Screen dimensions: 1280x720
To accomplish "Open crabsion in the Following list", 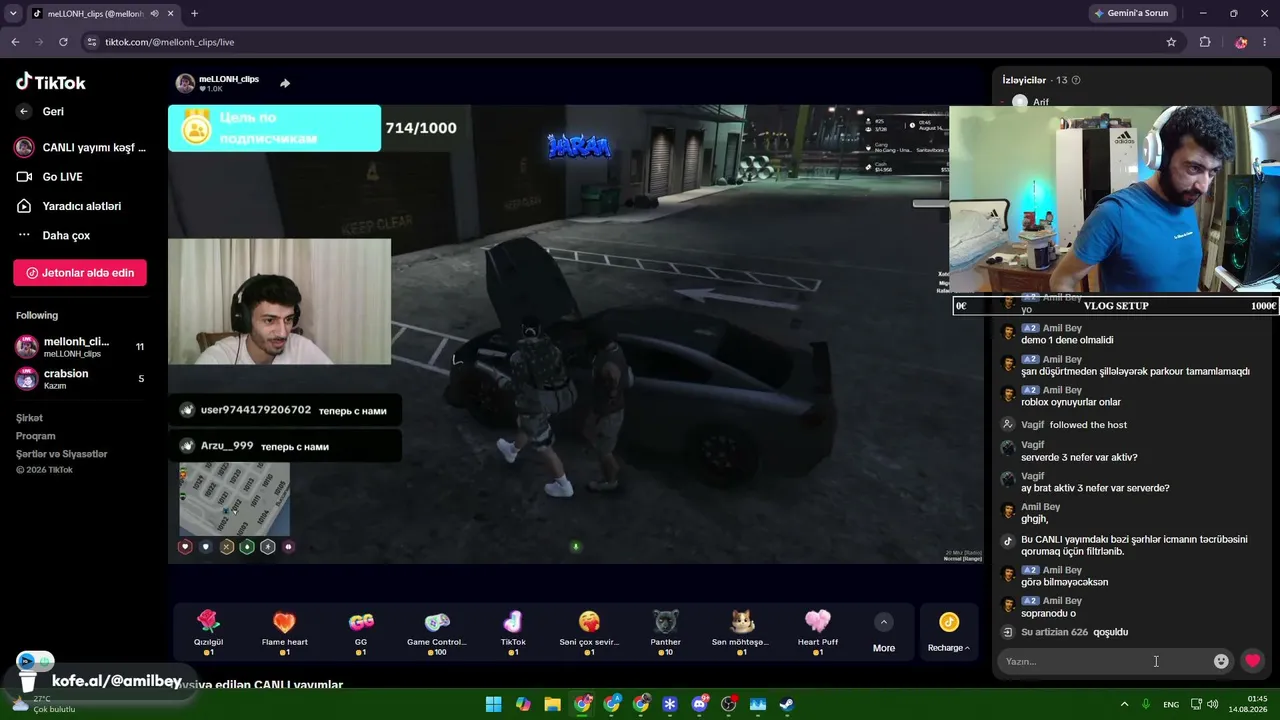I will [80, 378].
